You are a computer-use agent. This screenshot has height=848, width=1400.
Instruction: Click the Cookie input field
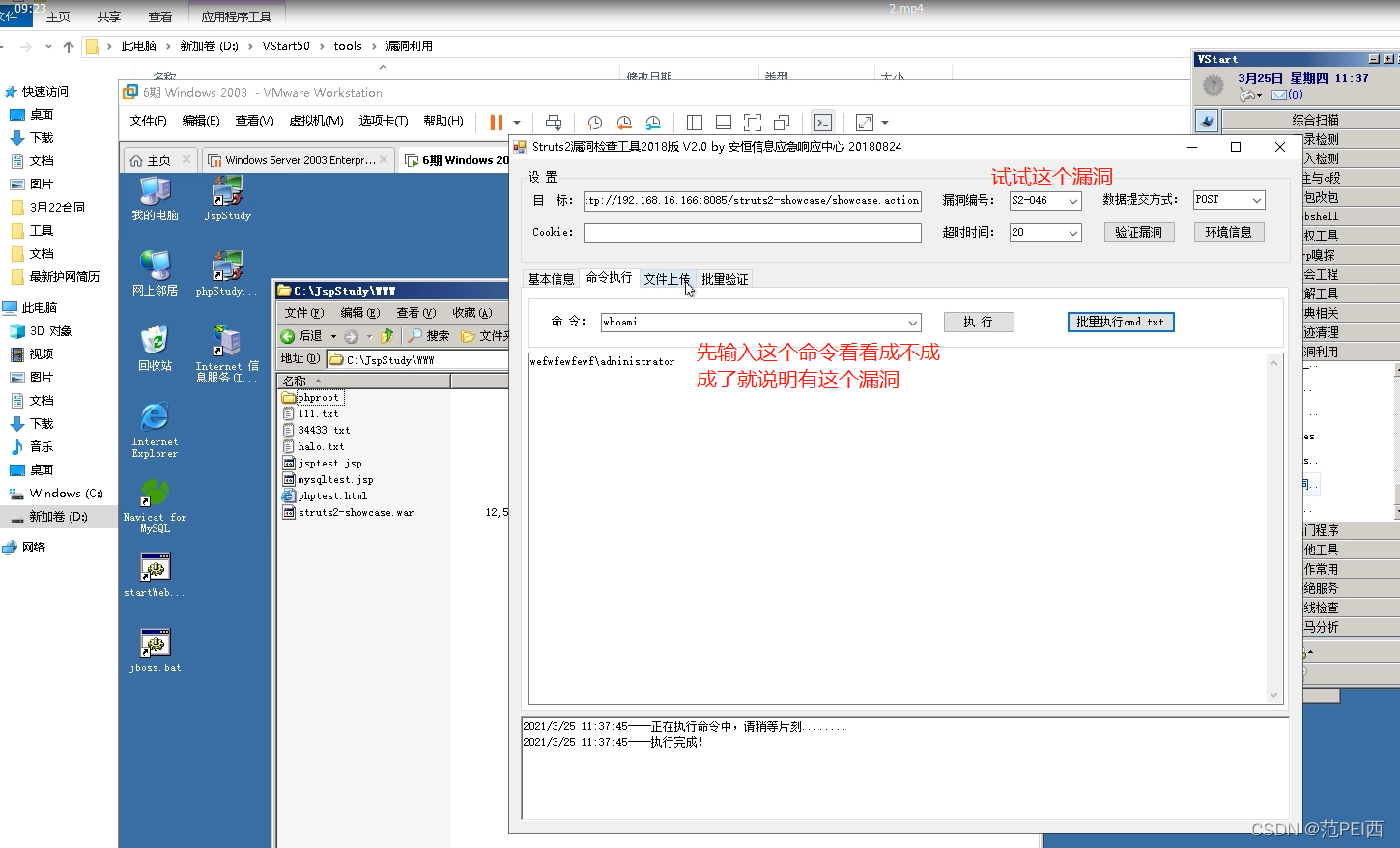click(x=752, y=233)
